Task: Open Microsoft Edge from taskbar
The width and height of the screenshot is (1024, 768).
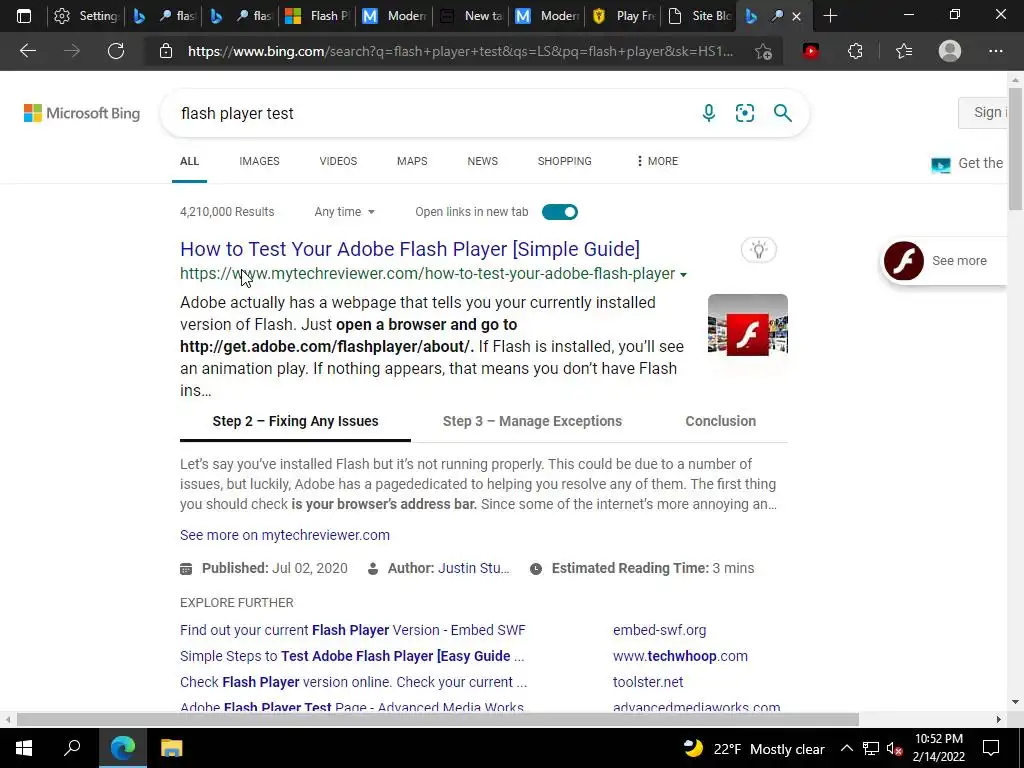Action: point(122,748)
